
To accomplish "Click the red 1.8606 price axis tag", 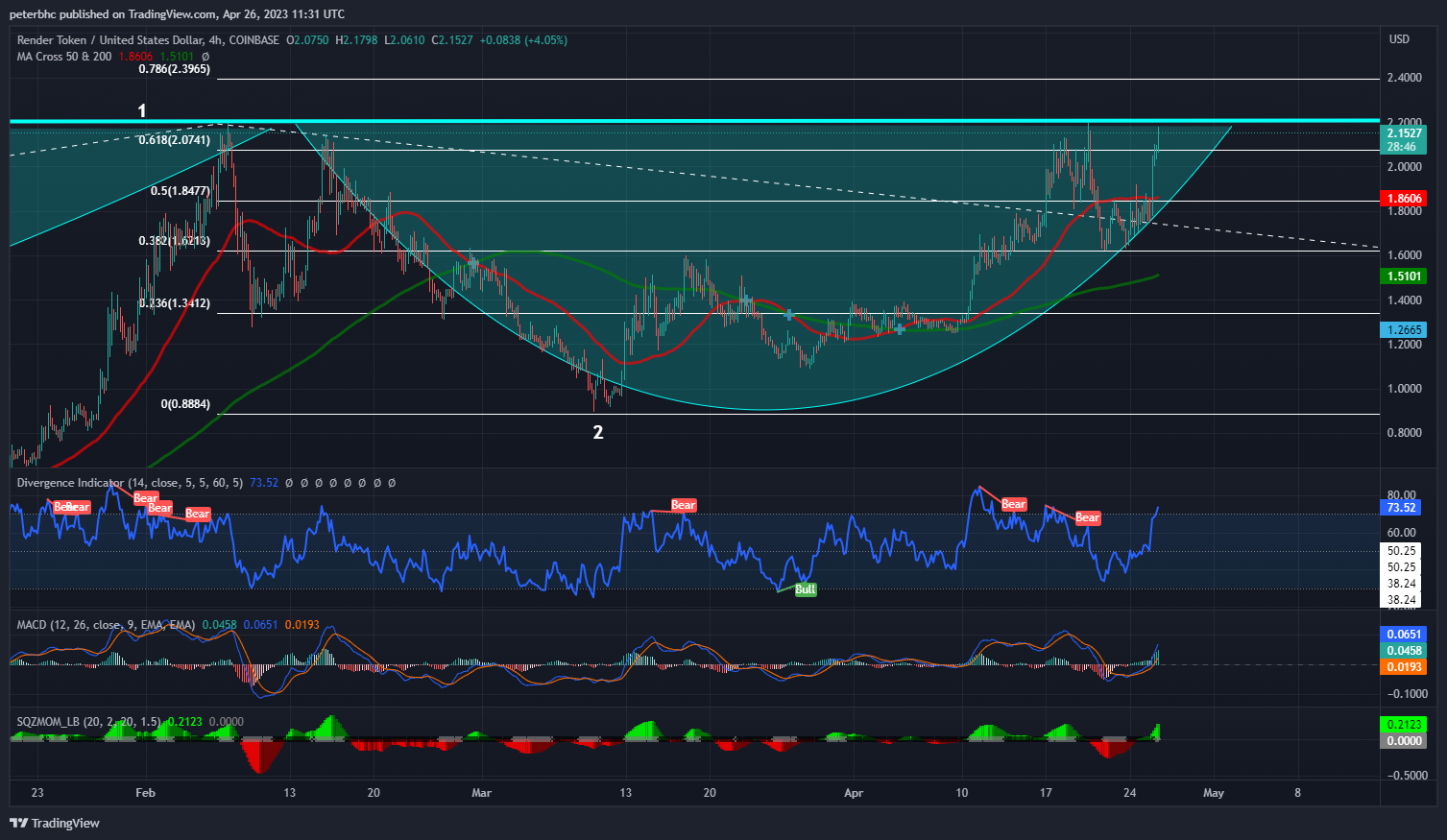I will pyautogui.click(x=1404, y=199).
